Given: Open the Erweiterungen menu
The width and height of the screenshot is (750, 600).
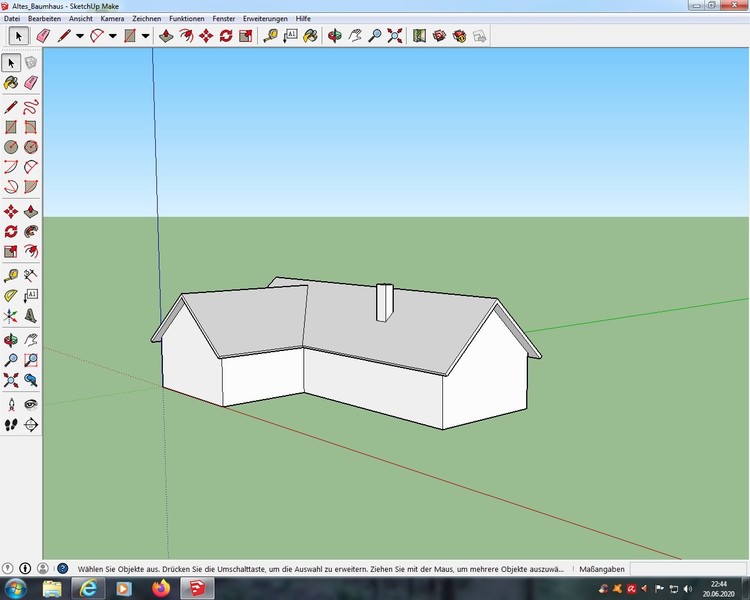Looking at the screenshot, I should click(265, 19).
